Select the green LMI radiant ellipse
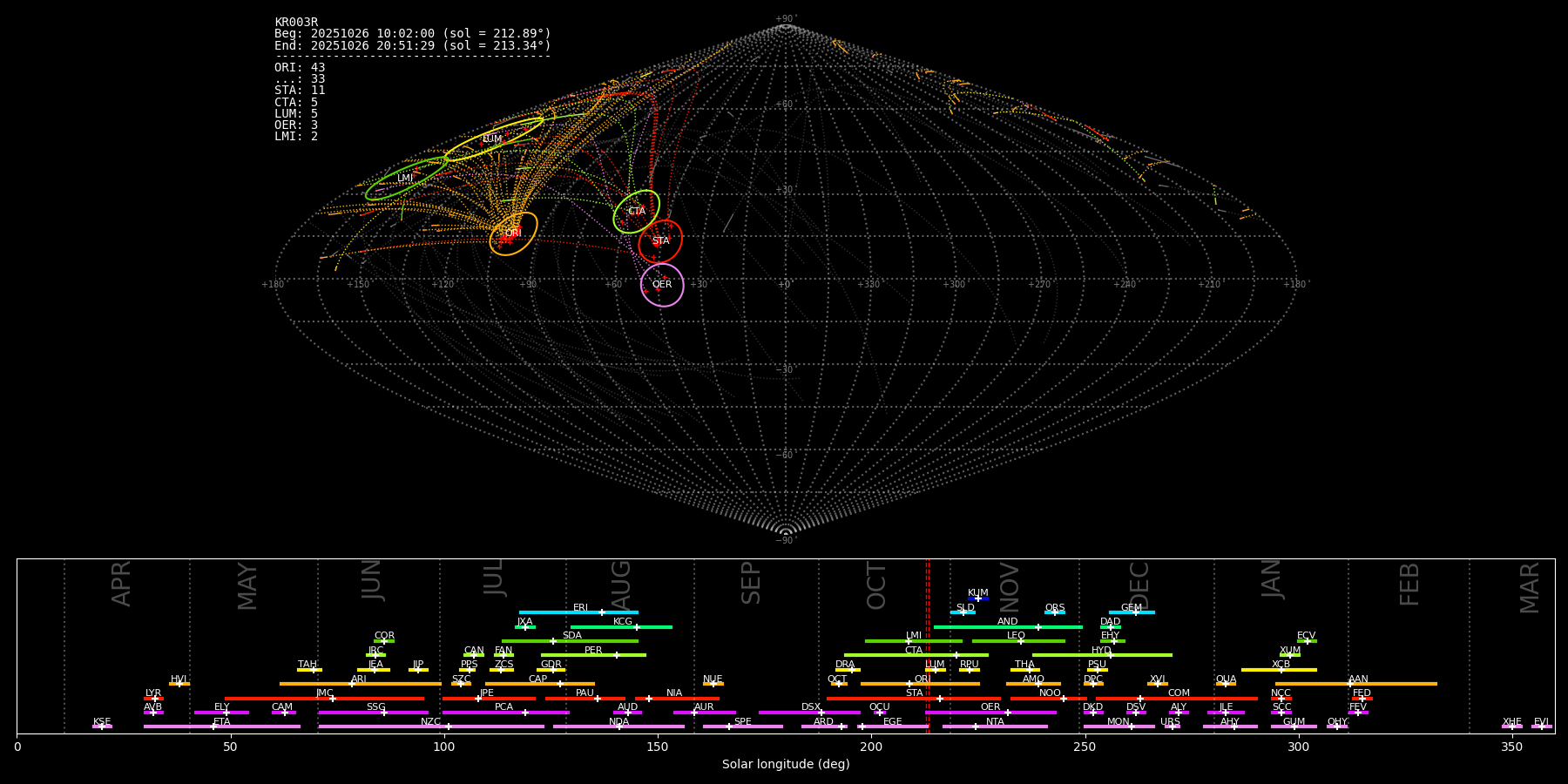This screenshot has height=784, width=1568. point(406,179)
